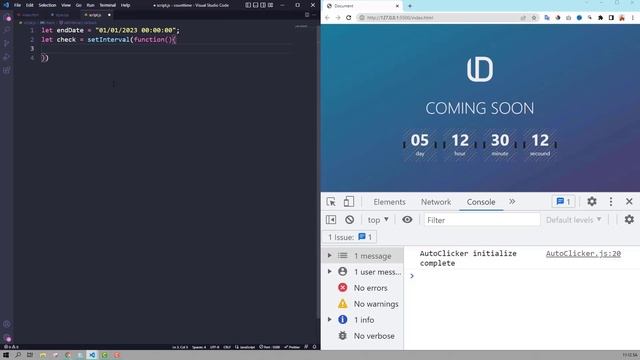Click the browser address bar URL
This screenshot has height=360, width=640.
[x=400, y=18]
